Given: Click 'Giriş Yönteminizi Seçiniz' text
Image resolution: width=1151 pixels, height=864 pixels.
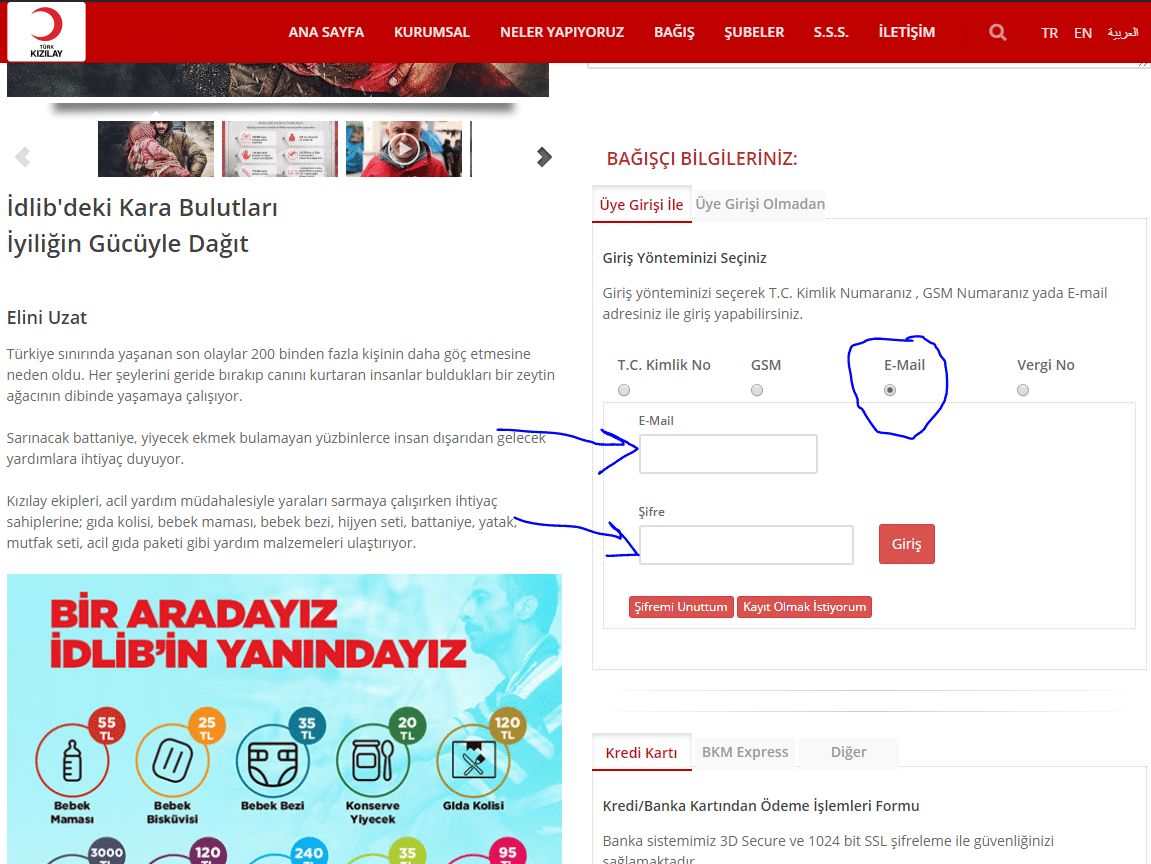Looking at the screenshot, I should click(x=684, y=258).
